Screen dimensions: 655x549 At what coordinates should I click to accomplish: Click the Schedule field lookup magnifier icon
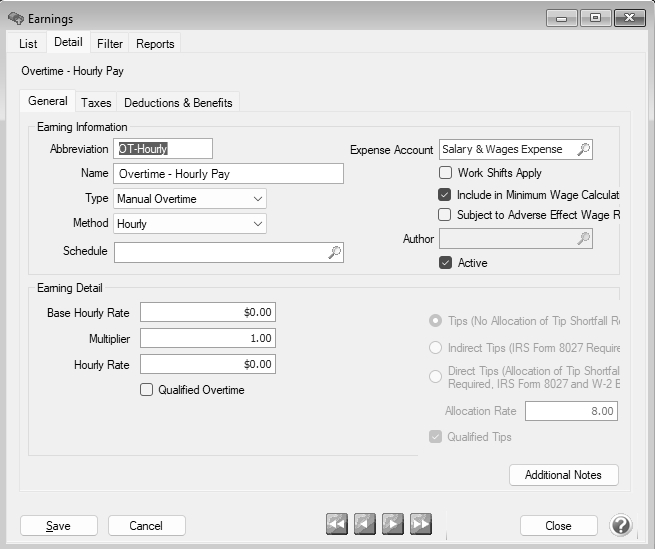[335, 252]
